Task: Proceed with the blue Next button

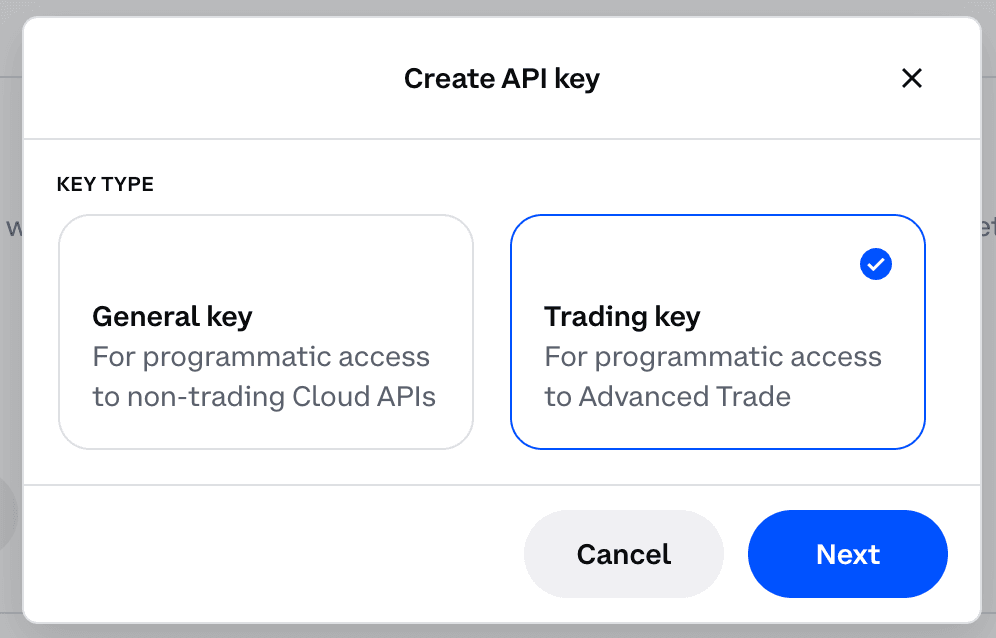Action: (847, 554)
